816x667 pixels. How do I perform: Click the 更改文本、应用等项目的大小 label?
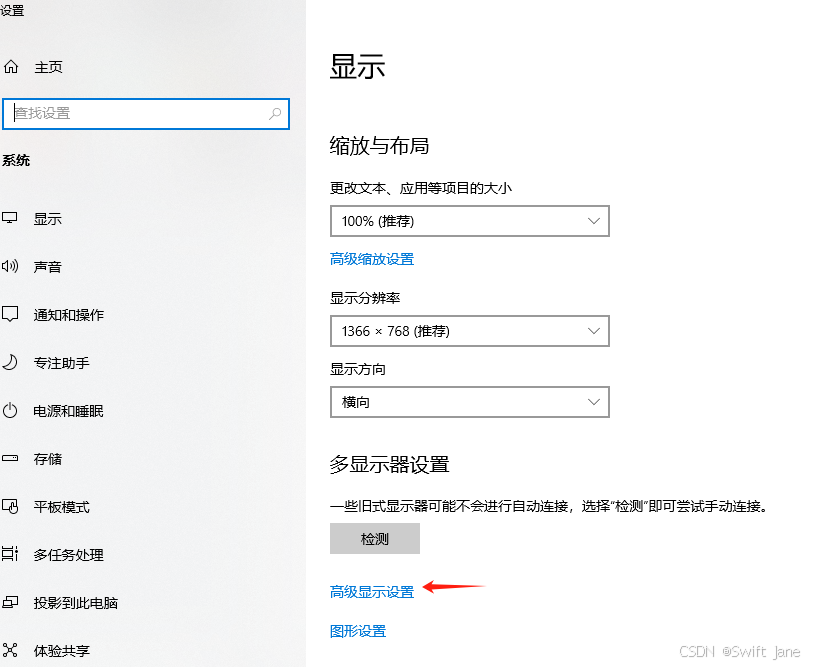click(x=421, y=188)
